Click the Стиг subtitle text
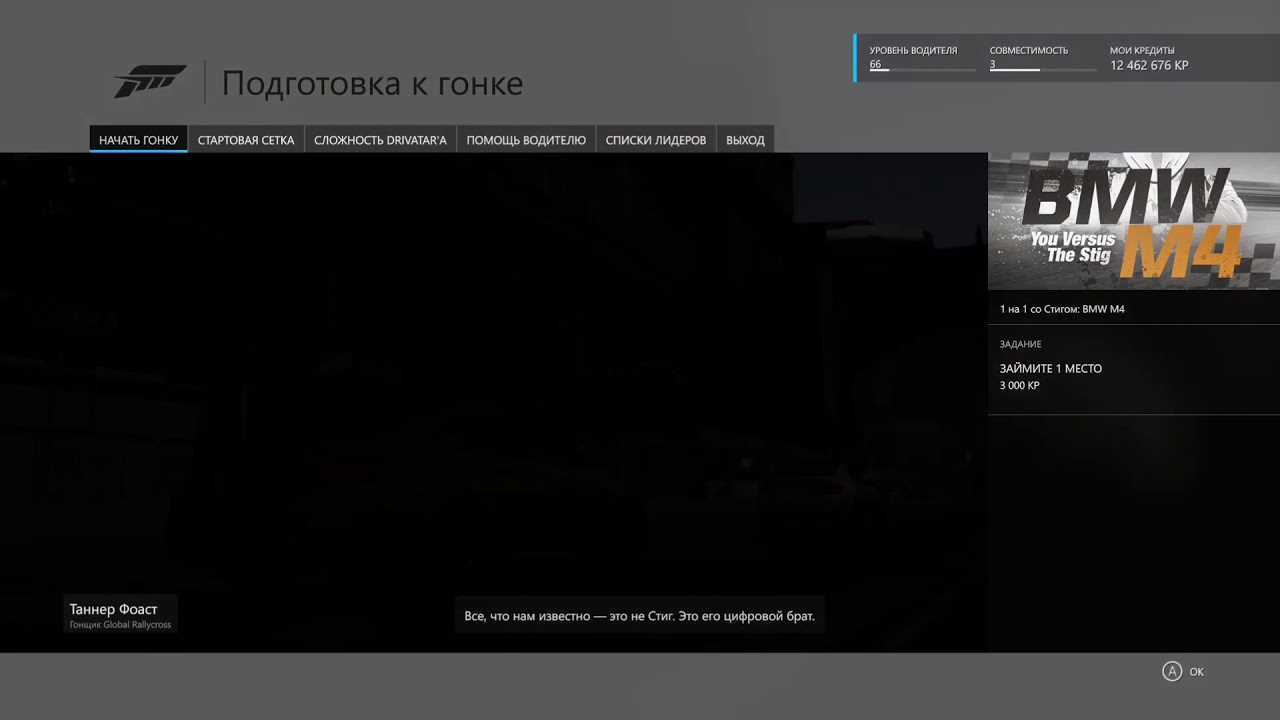Viewport: 1280px width, 720px height. click(x=640, y=616)
